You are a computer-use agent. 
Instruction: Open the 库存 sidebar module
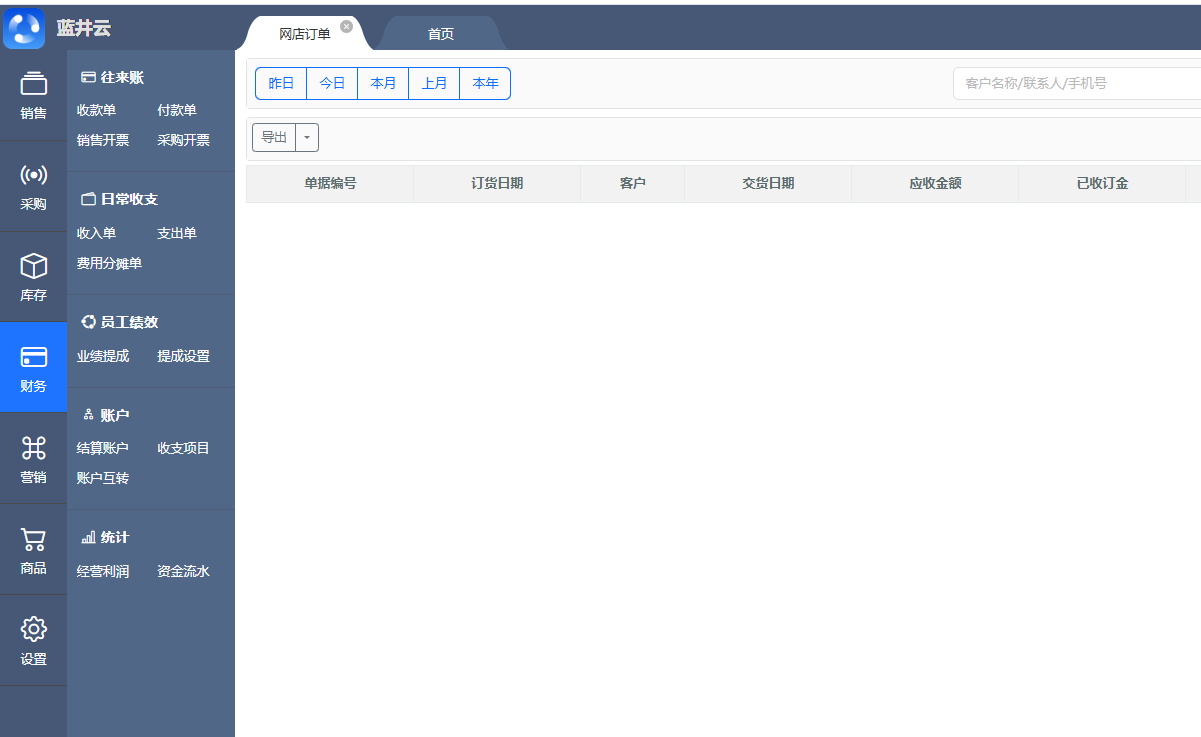pos(33,277)
